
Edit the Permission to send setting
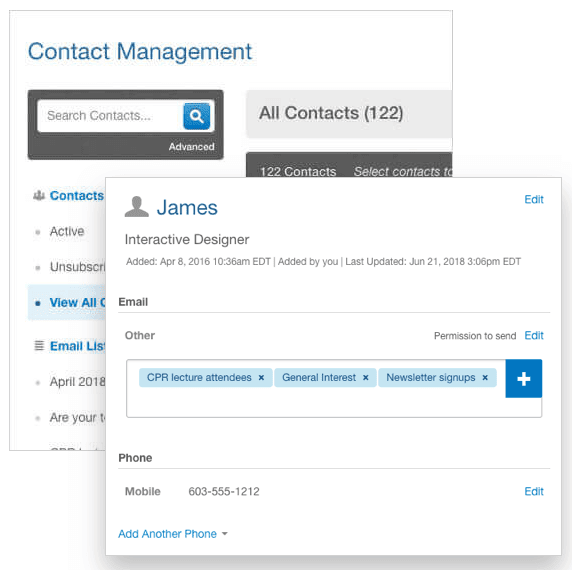[534, 336]
